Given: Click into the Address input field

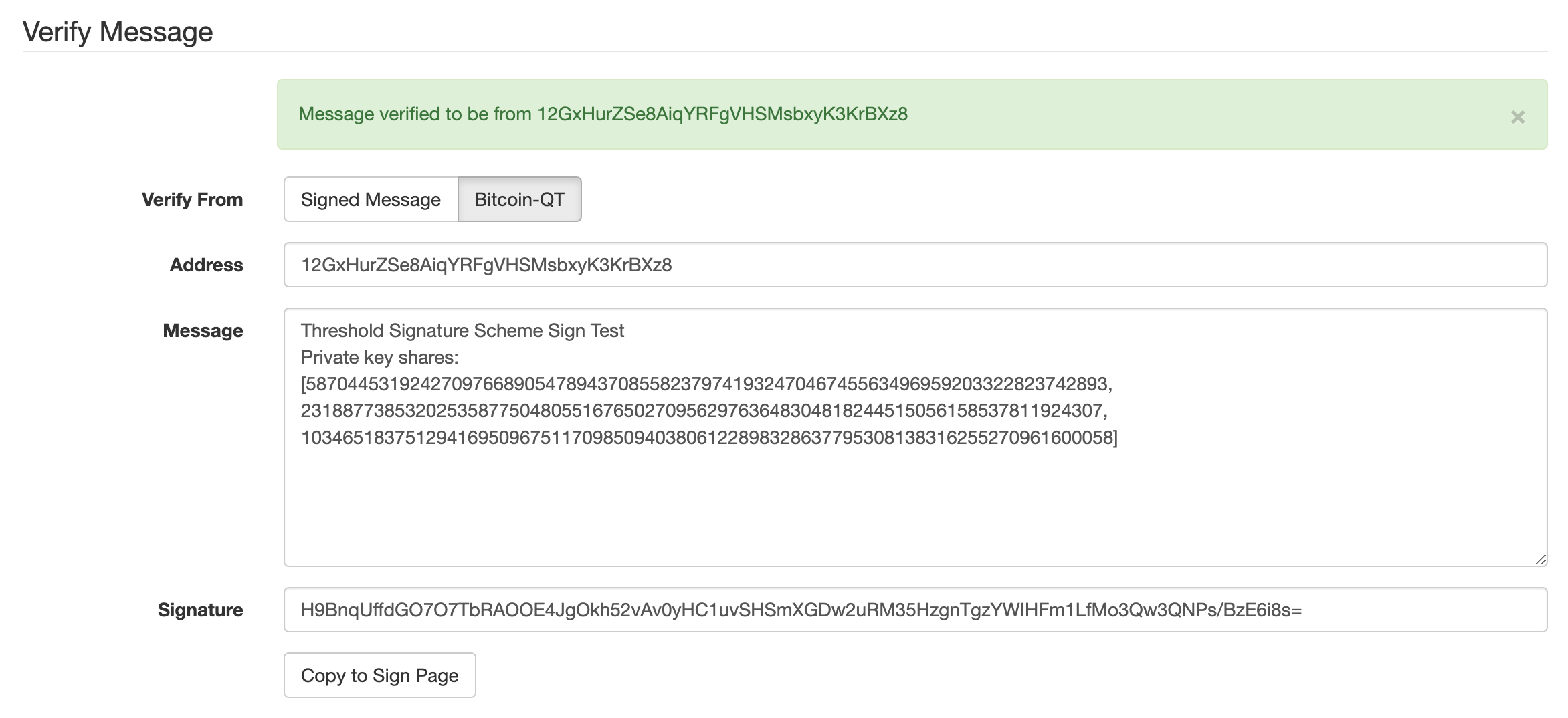Looking at the screenshot, I should 915,265.
